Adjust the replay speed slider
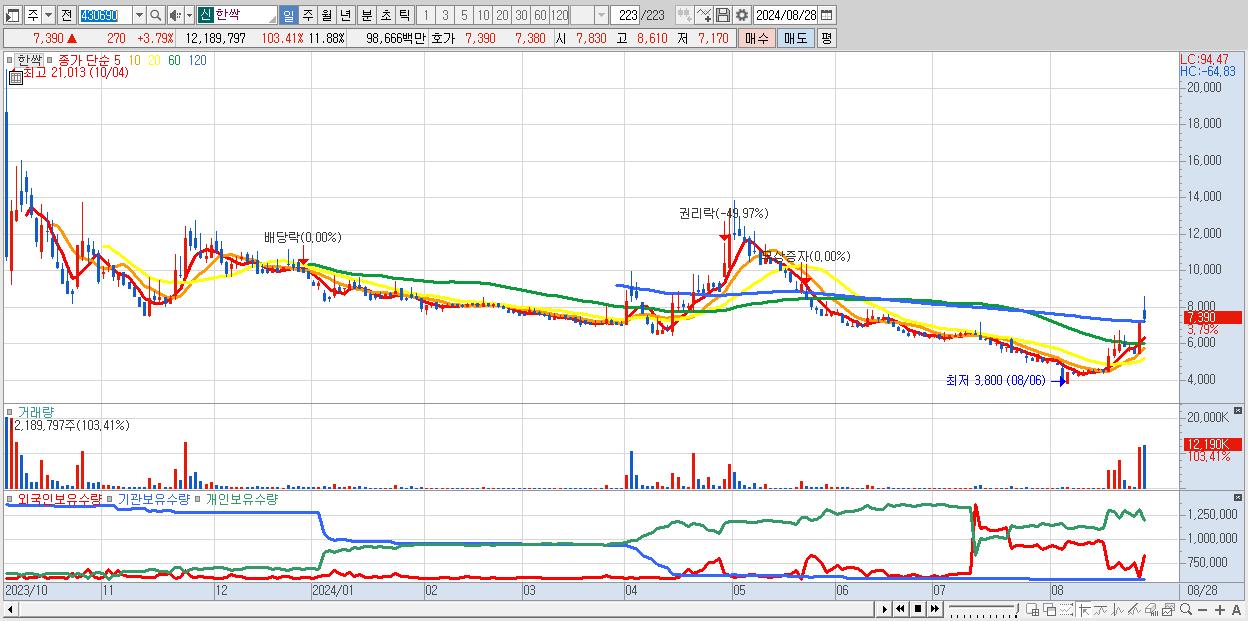This screenshot has height=621, width=1248. click(984, 609)
